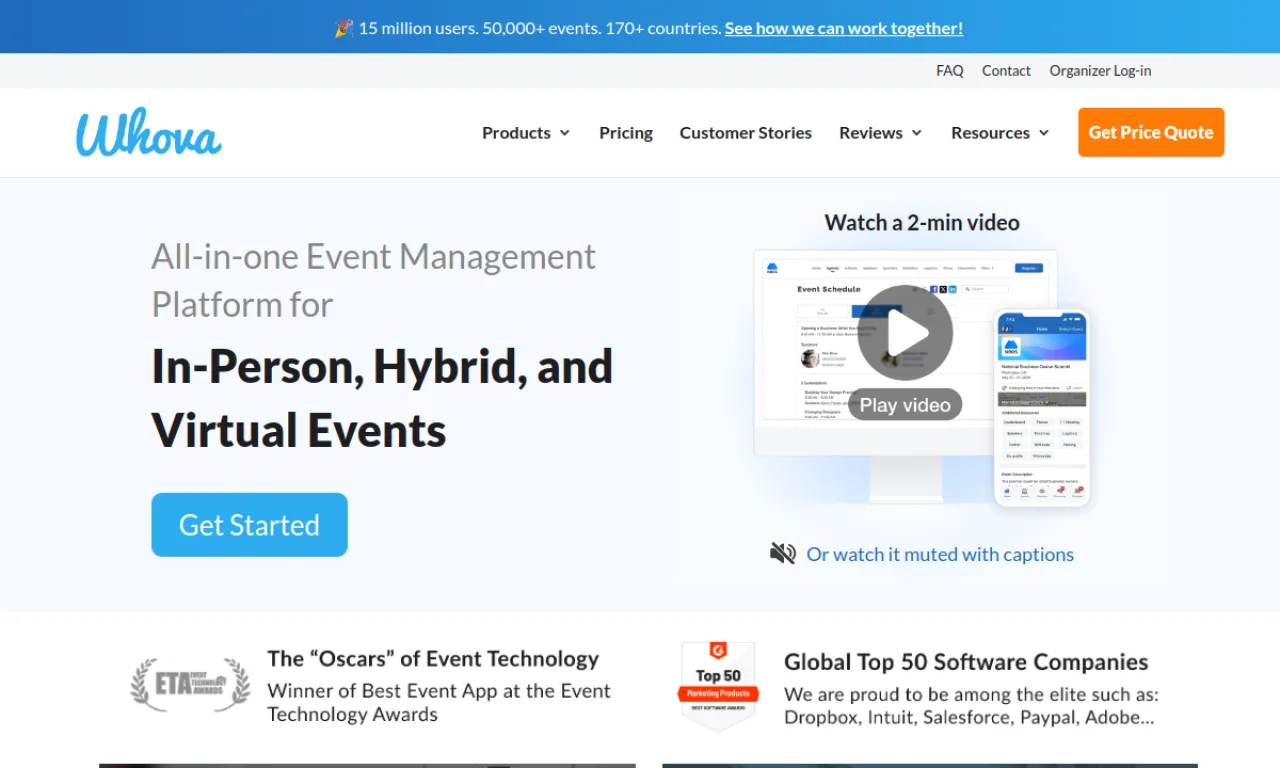Click 'The "Oscars" of Event Technology' heading

pos(433,659)
